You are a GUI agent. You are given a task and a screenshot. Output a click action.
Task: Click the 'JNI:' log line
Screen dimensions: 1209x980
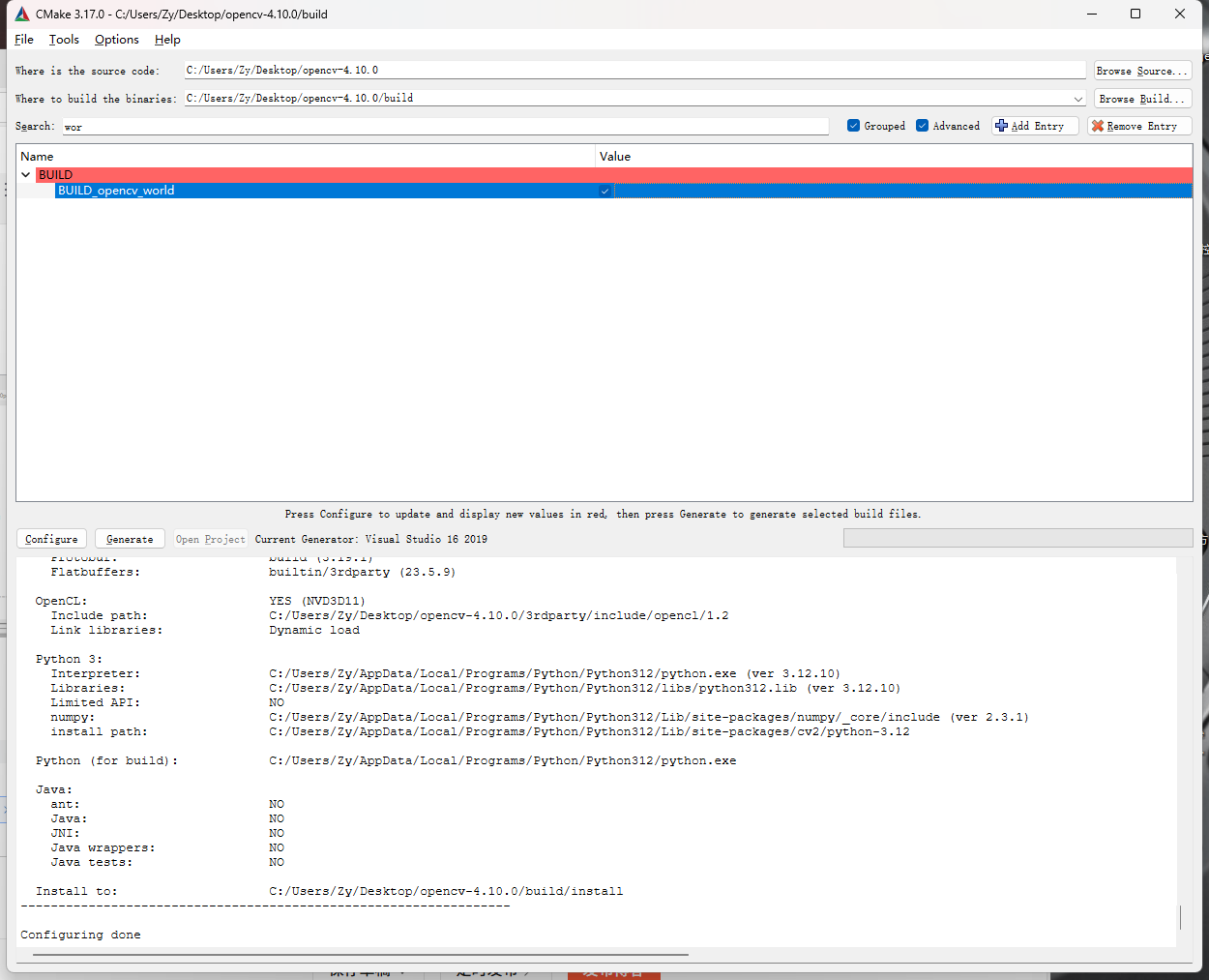tap(167, 833)
